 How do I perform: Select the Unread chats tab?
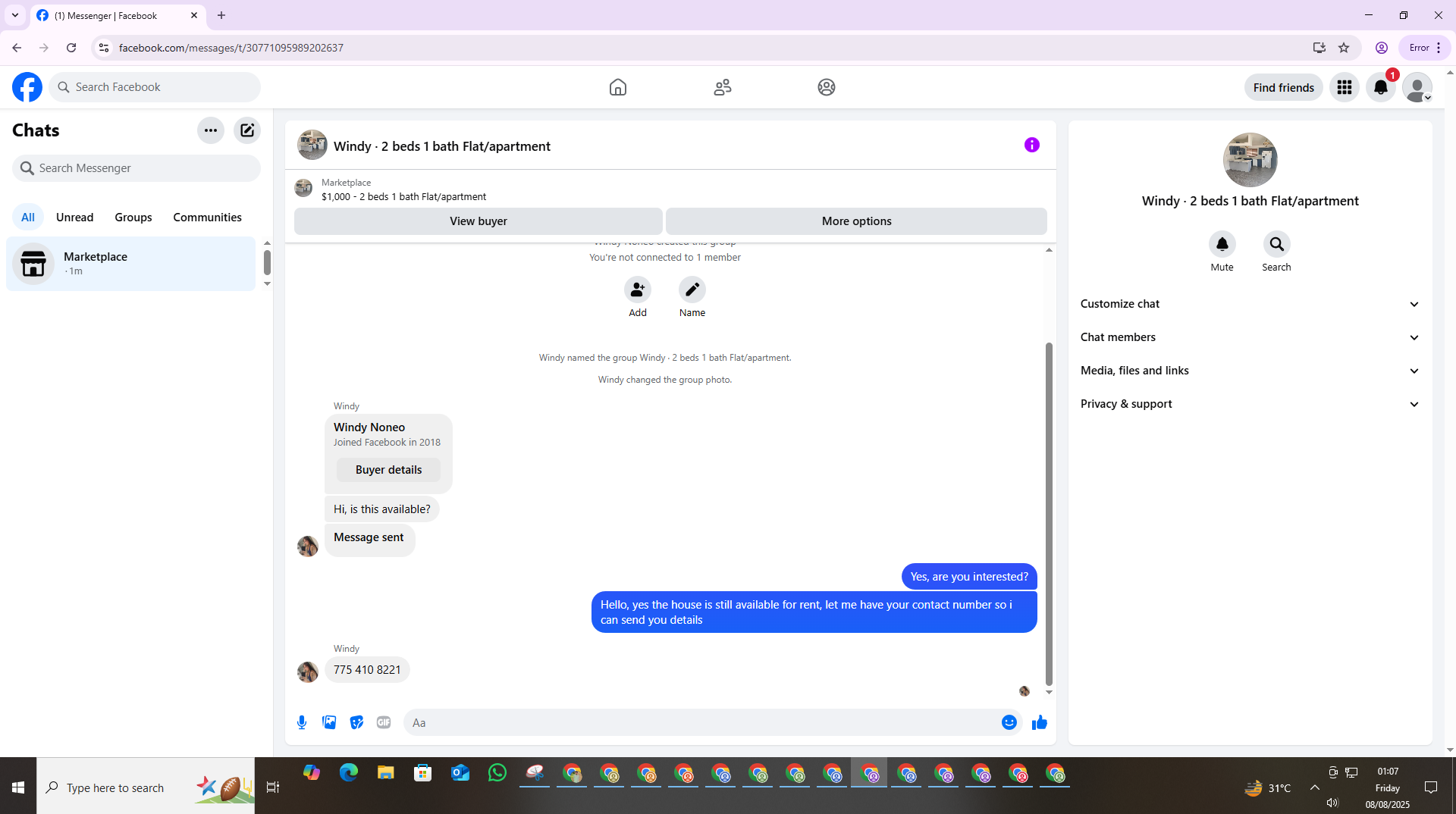75,218
